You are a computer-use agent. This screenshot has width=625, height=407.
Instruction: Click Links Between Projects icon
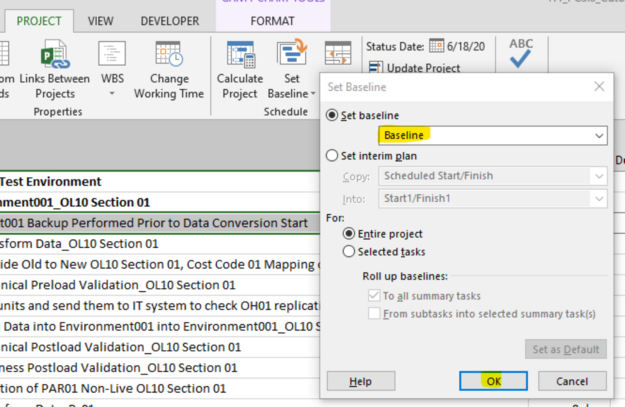tap(55, 54)
